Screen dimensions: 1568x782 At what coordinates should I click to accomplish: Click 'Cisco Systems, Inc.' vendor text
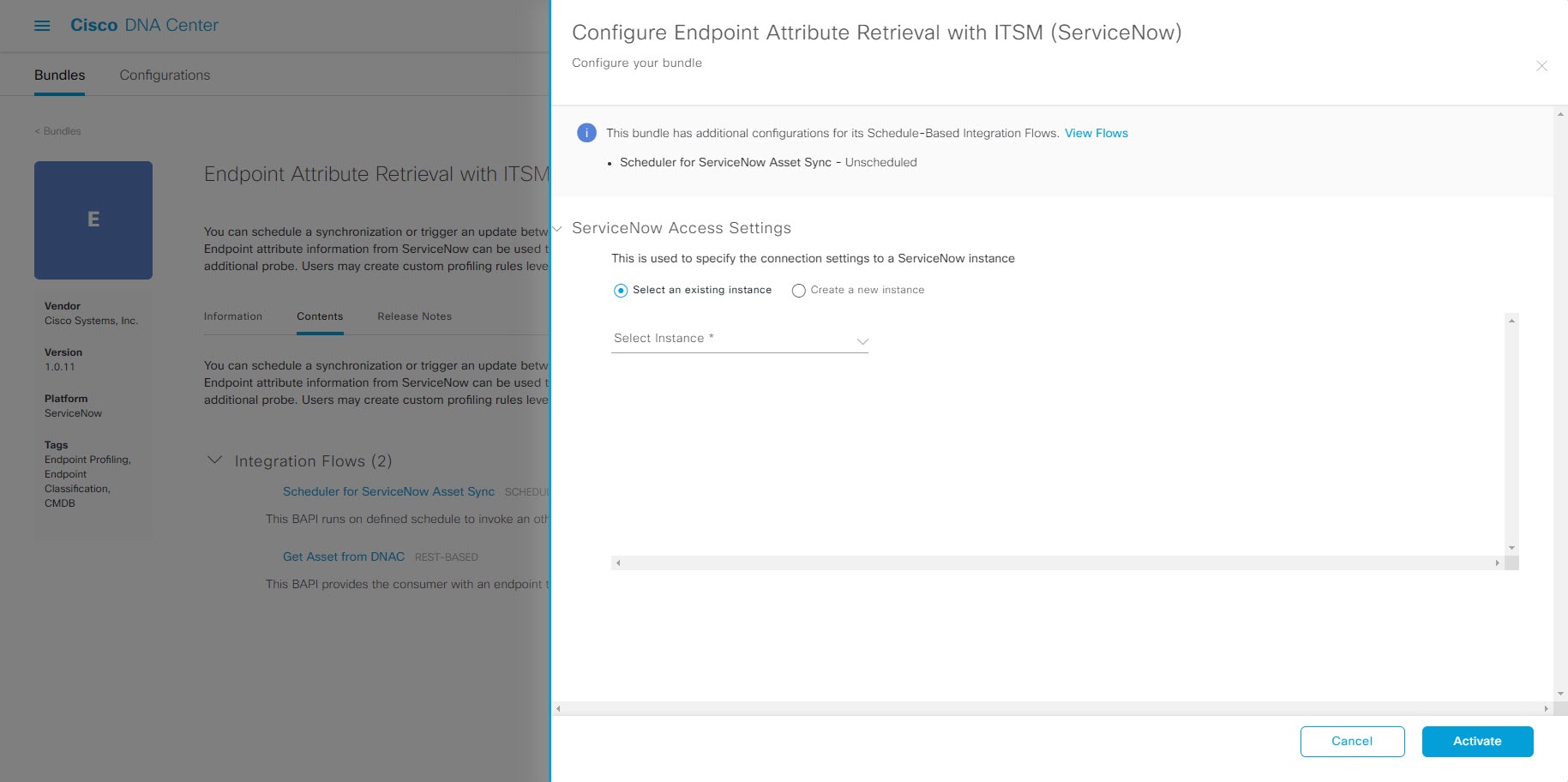click(x=91, y=321)
